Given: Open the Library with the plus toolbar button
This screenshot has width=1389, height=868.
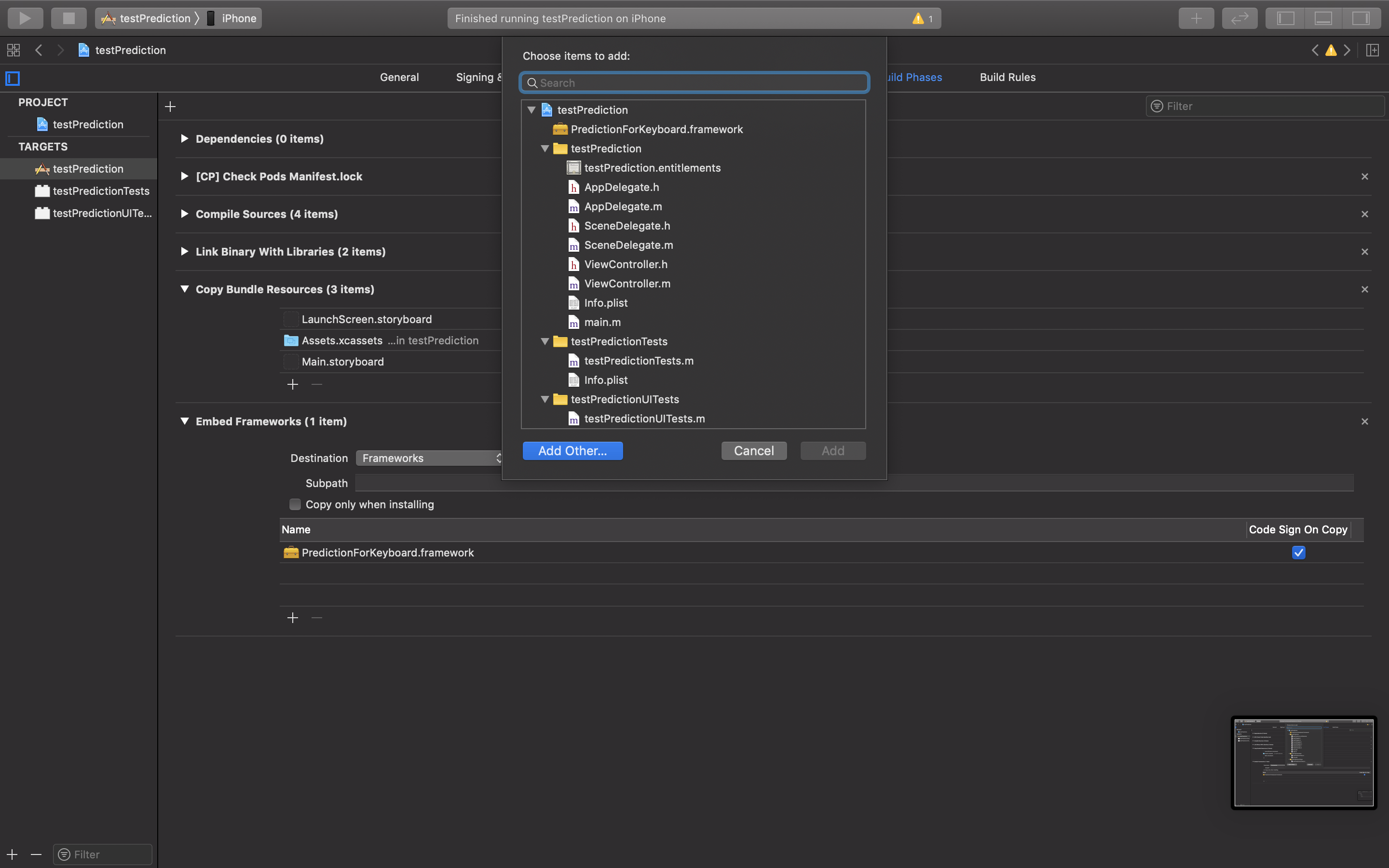Looking at the screenshot, I should (x=1196, y=18).
